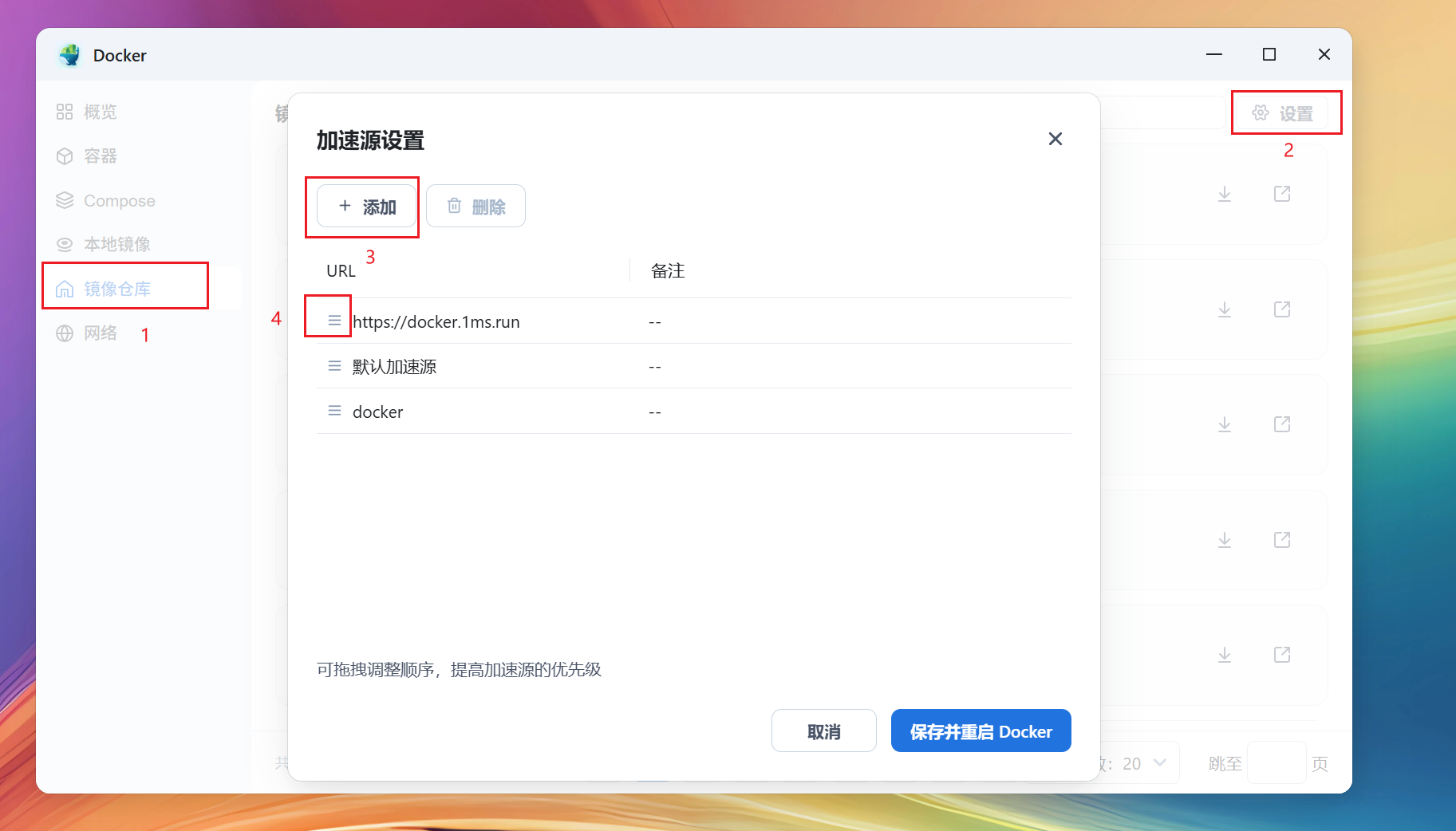This screenshot has height=831, width=1456.
Task: Click the Docker app logo in title bar
Action: point(70,55)
